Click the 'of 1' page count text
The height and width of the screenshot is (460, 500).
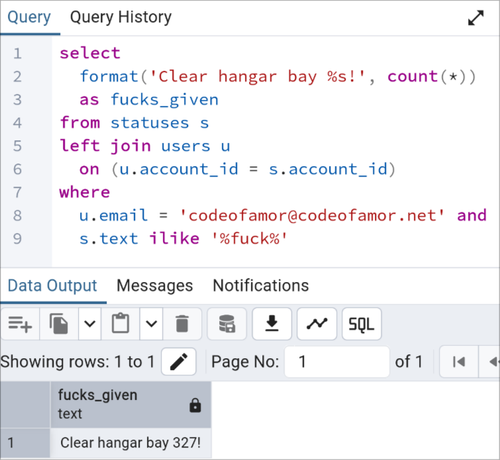[409, 362]
